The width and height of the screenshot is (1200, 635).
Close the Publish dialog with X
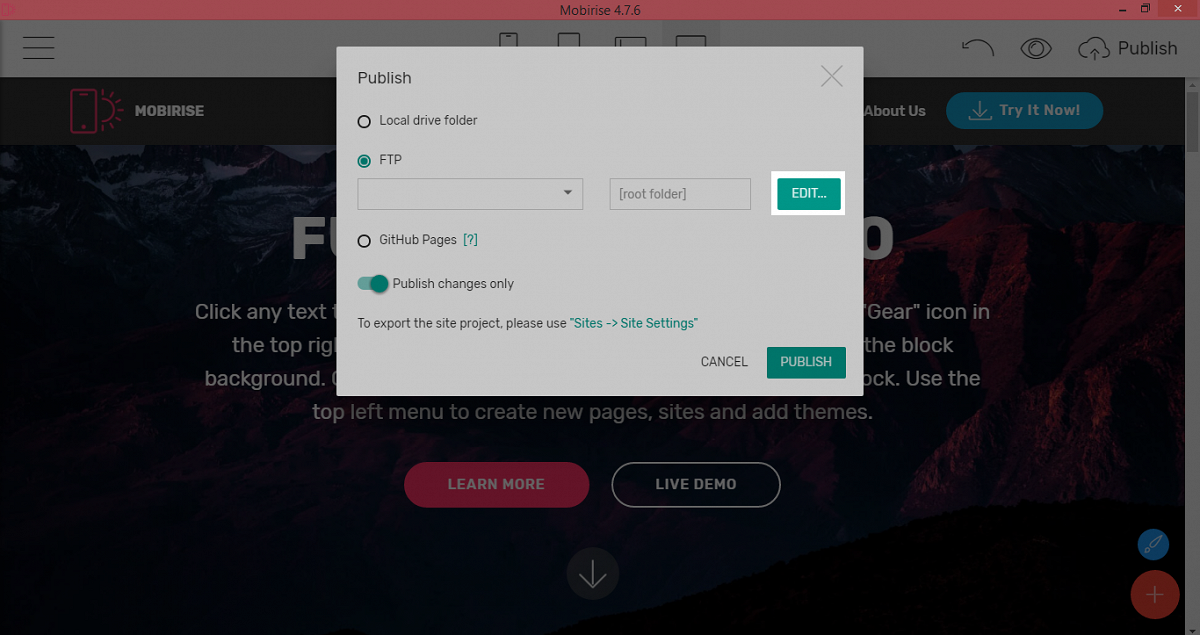click(x=832, y=76)
